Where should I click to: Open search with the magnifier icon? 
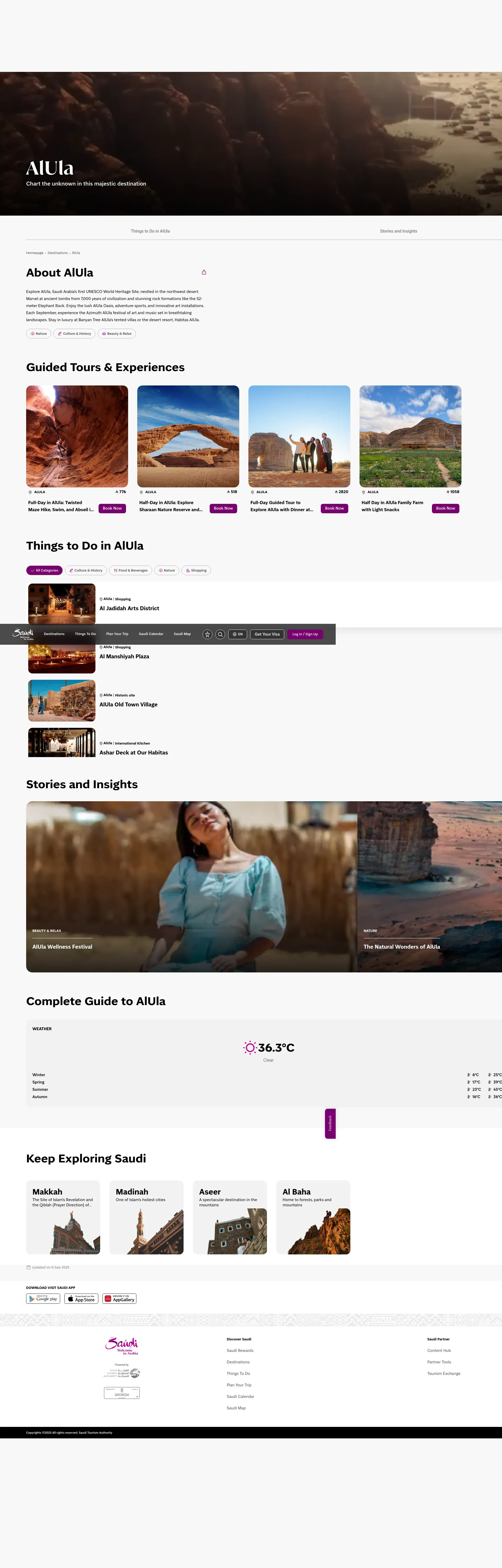tap(220, 634)
